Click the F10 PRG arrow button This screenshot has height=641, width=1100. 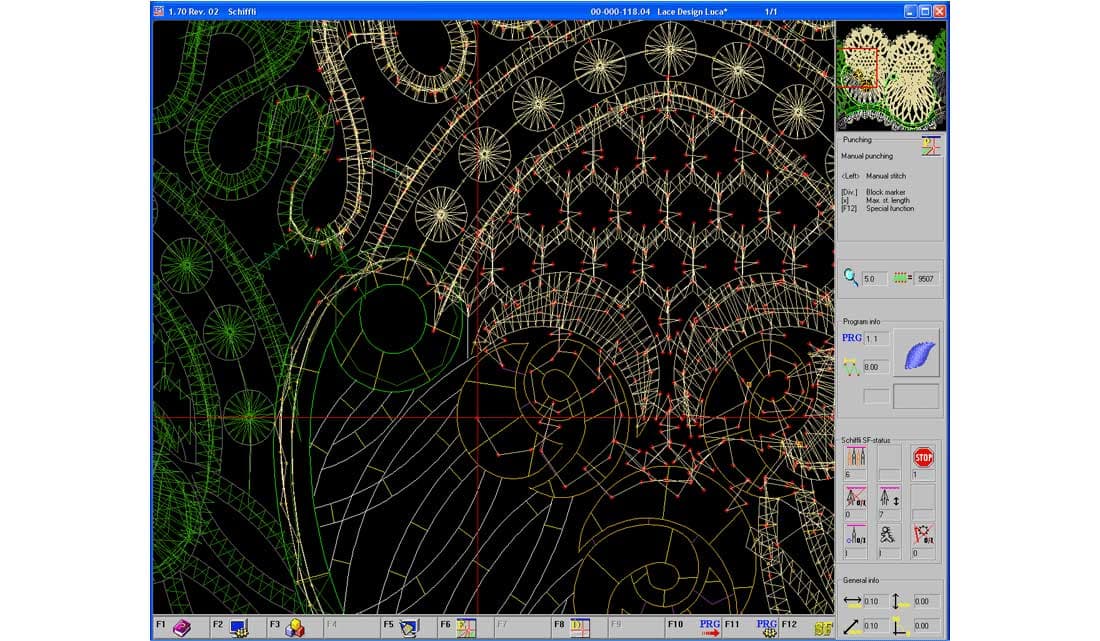pos(710,627)
